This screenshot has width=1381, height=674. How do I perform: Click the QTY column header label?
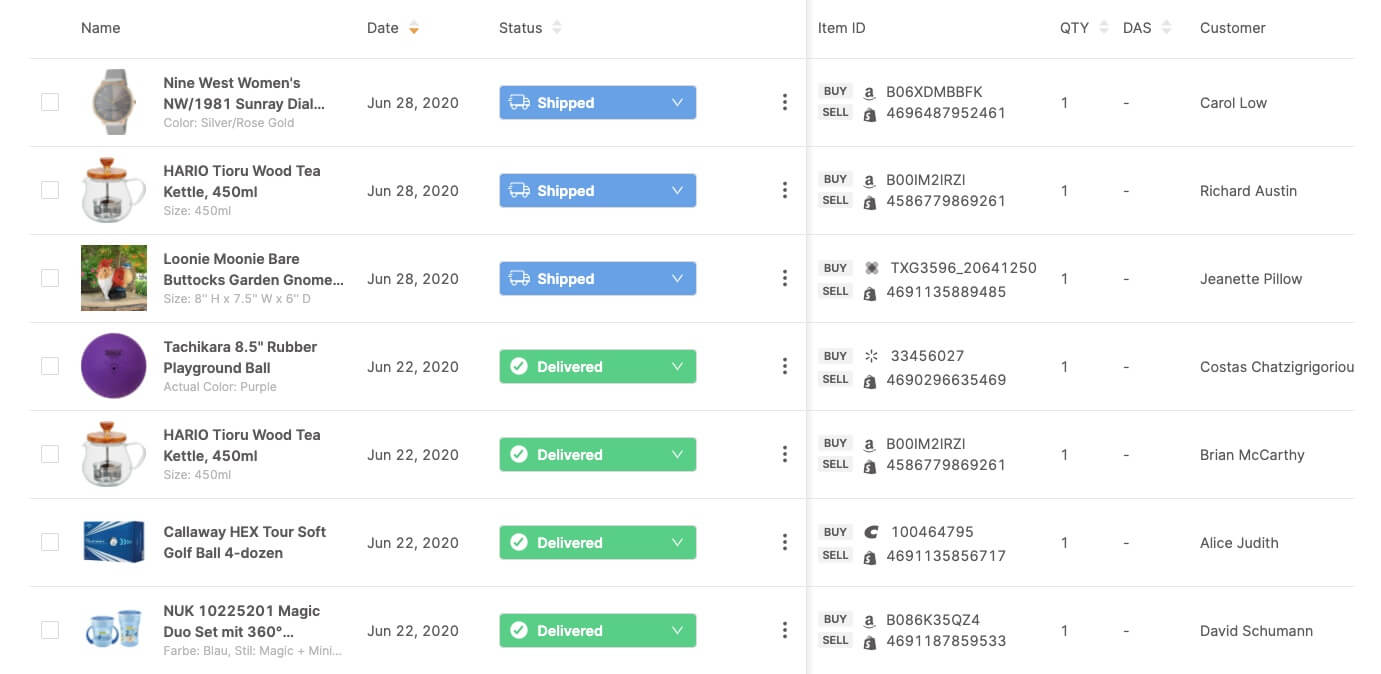(x=1074, y=28)
